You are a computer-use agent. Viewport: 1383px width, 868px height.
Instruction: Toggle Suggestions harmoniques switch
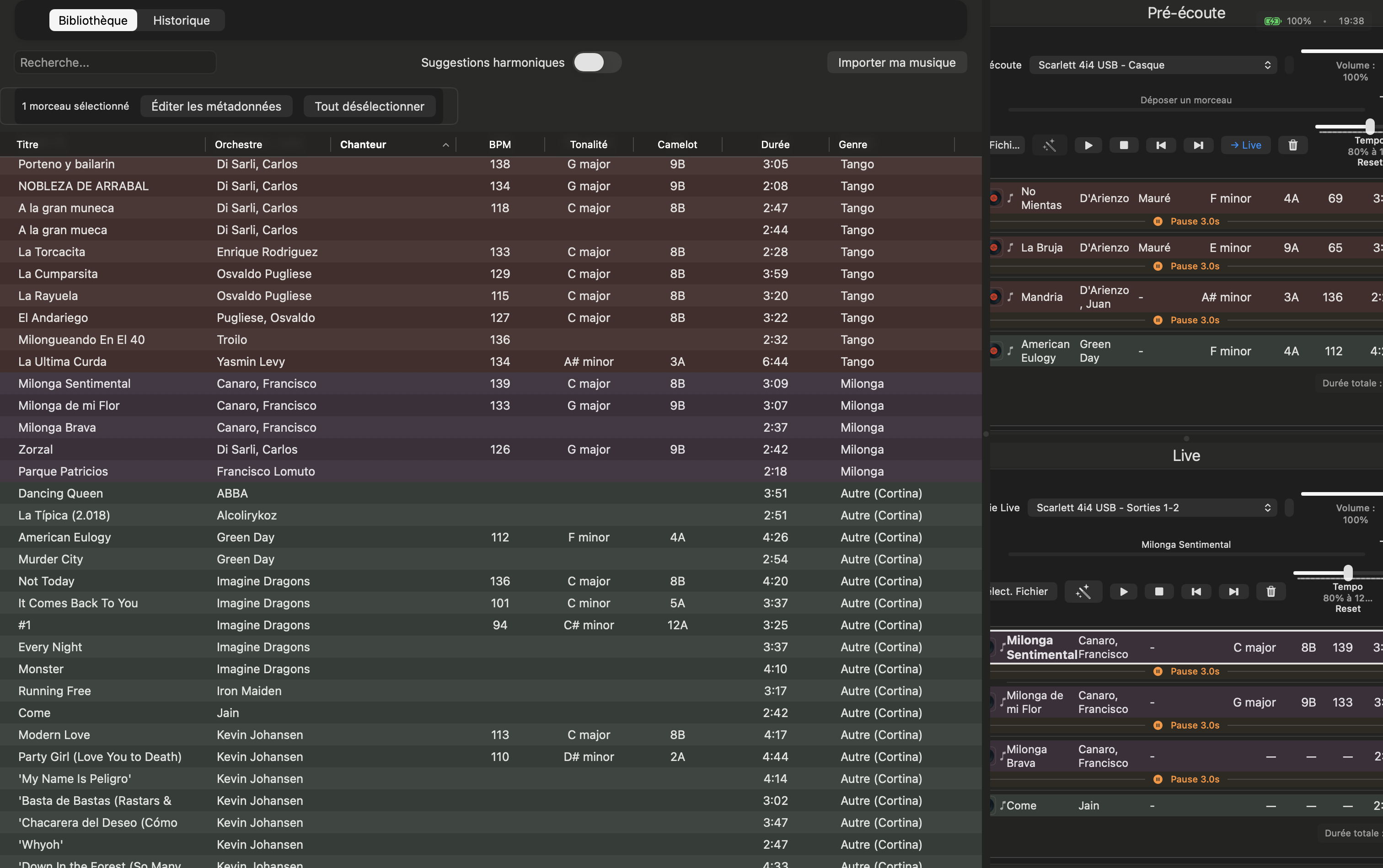[596, 63]
